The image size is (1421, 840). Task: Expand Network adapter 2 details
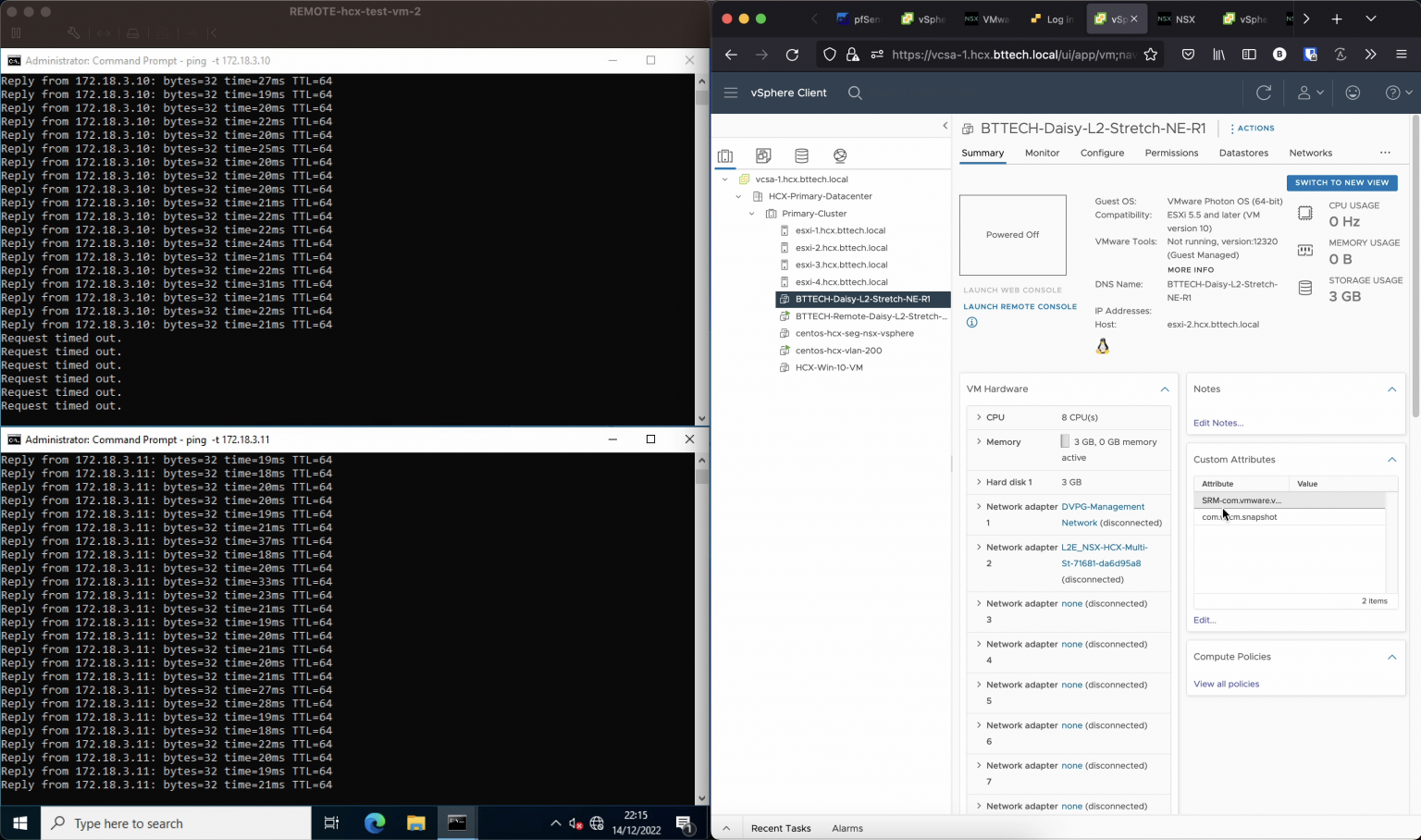pyautogui.click(x=979, y=547)
